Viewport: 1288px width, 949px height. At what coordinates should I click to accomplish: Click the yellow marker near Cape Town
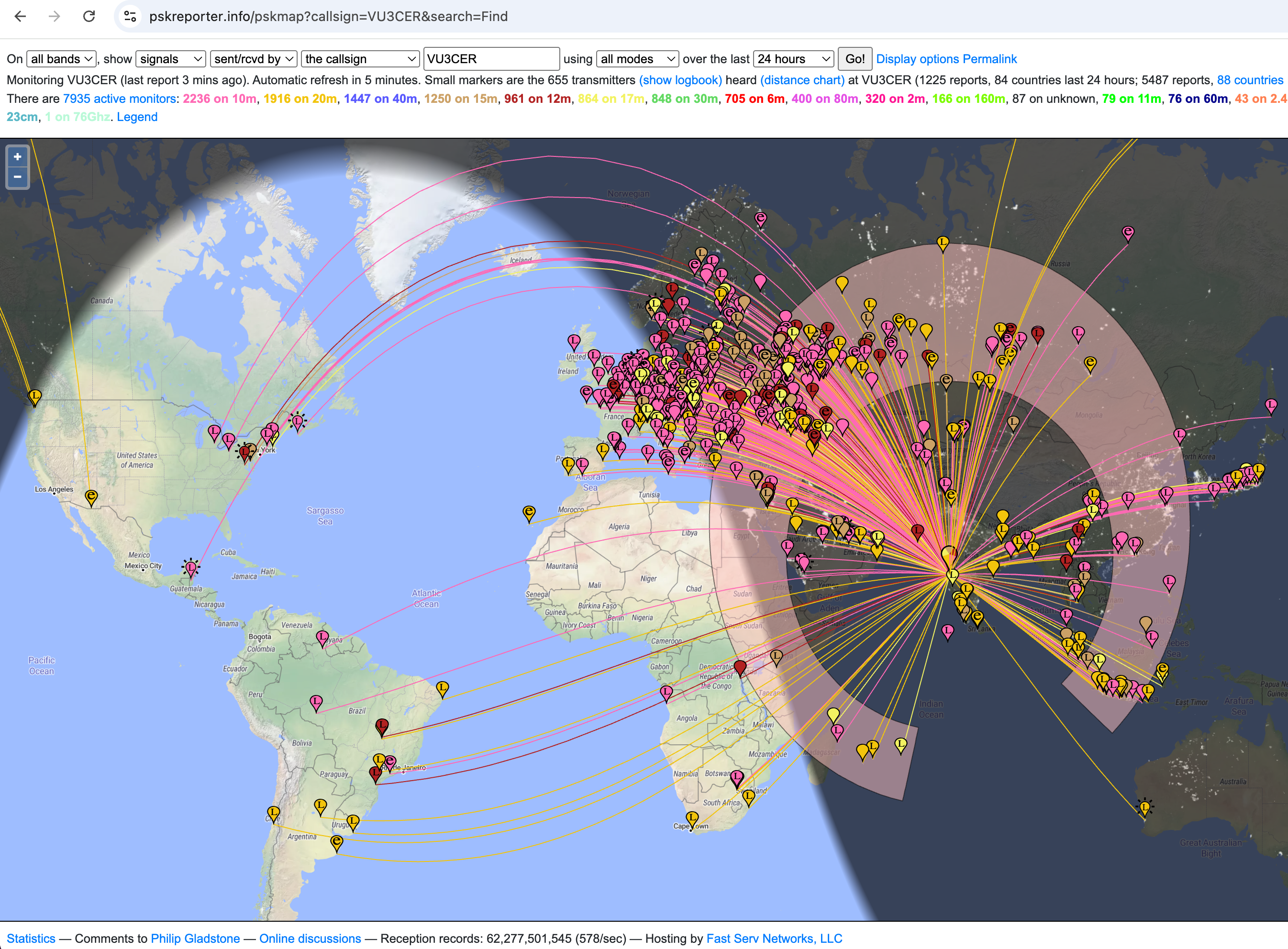[692, 818]
